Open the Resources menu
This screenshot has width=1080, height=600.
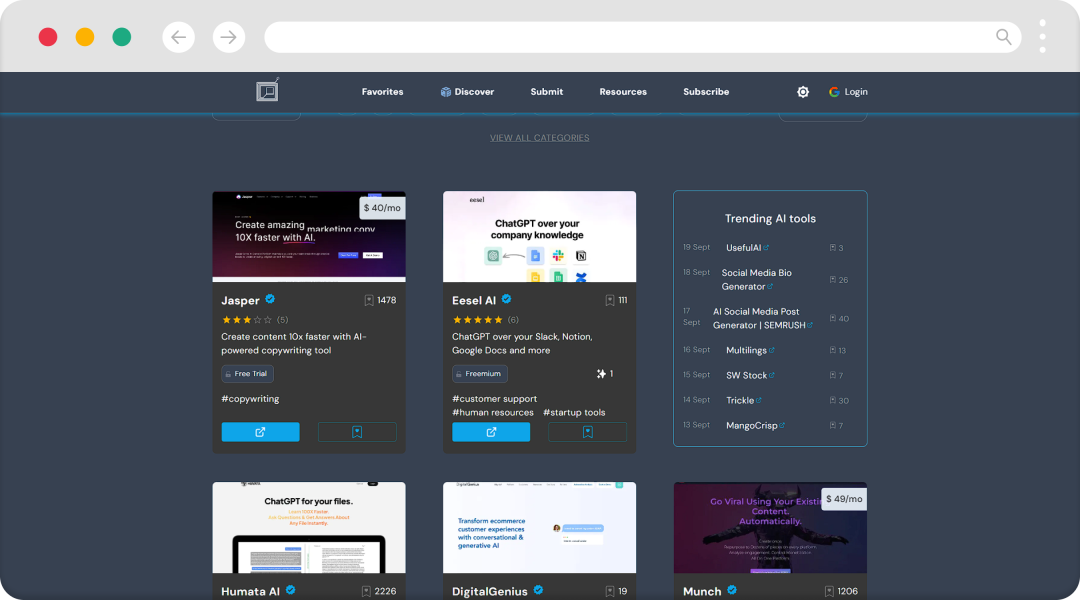pos(623,92)
